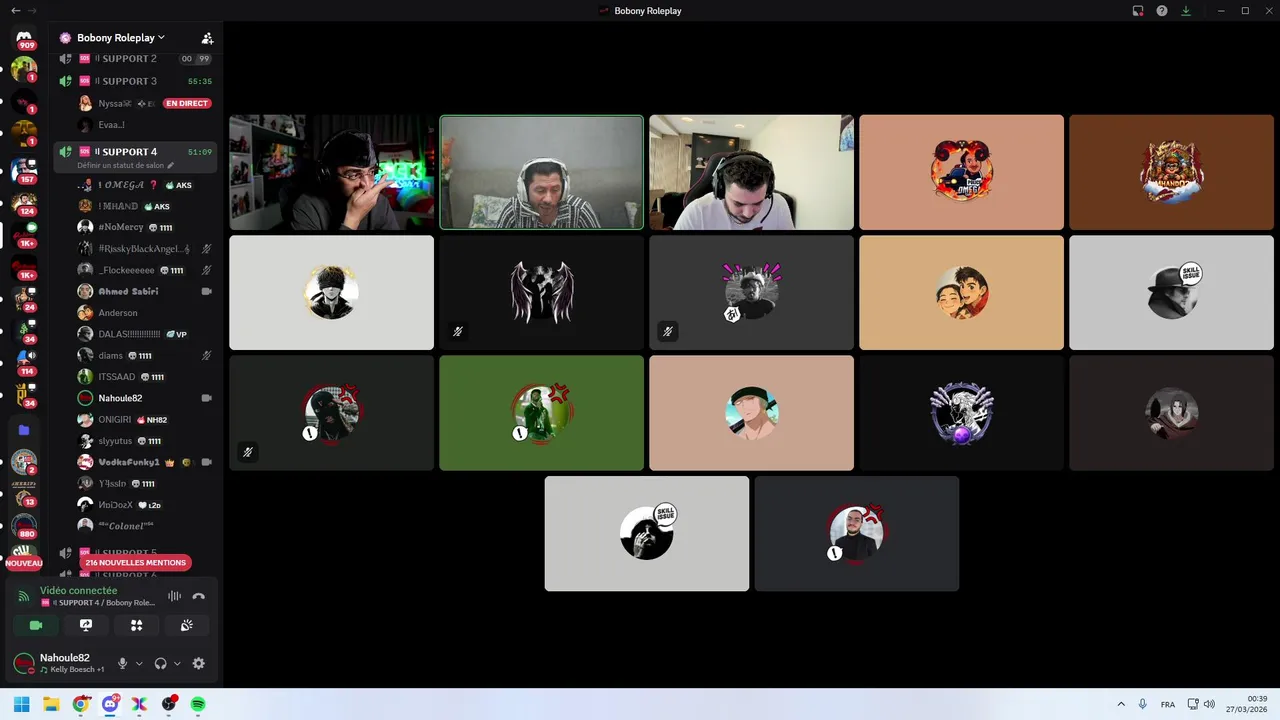
Task: Focus the video tile with white room
Action: (x=751, y=172)
